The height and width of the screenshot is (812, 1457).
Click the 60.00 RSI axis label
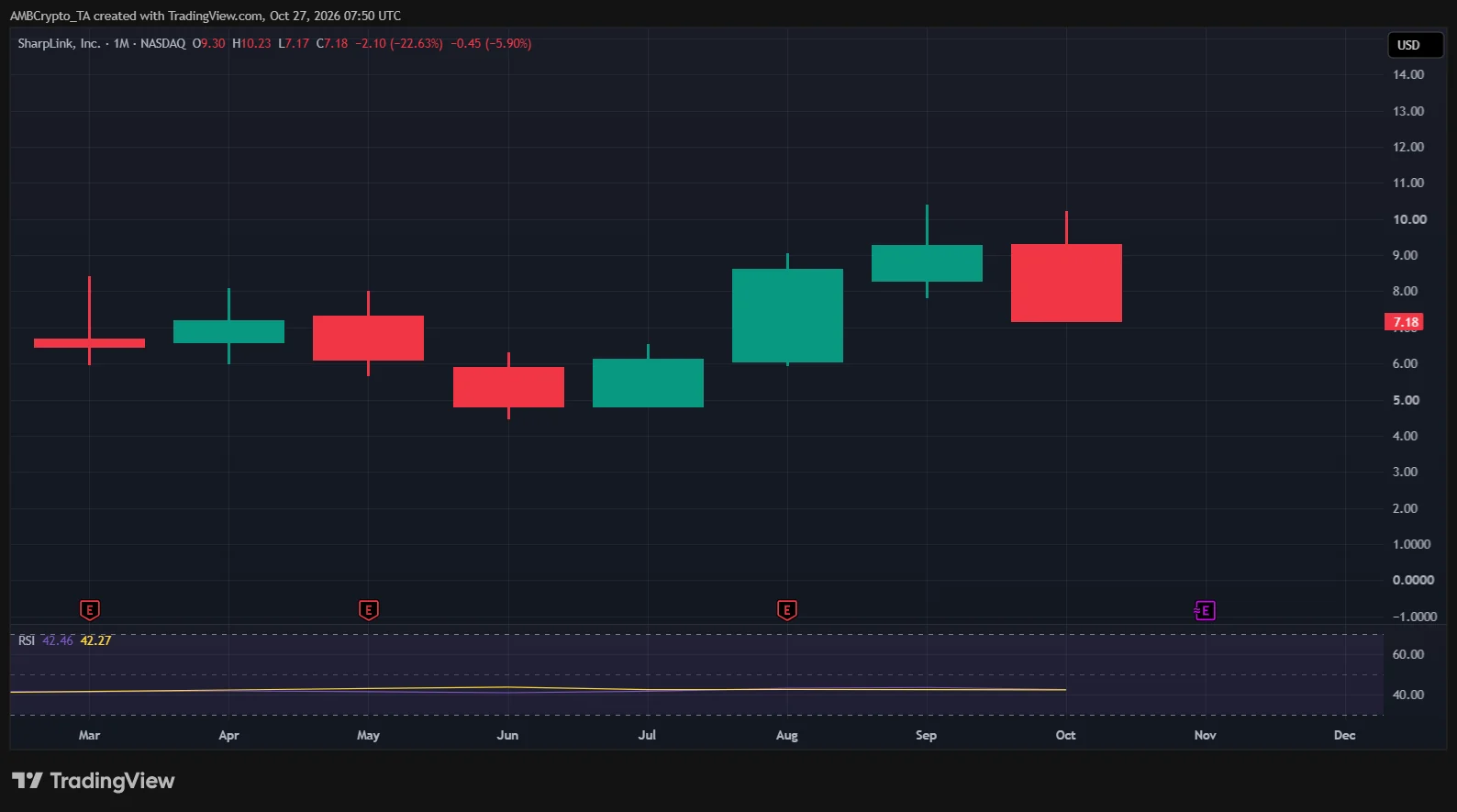pyautogui.click(x=1408, y=654)
